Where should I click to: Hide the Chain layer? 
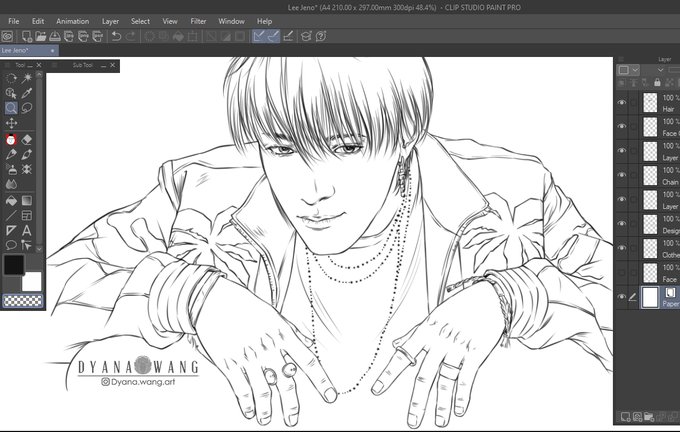point(622,175)
